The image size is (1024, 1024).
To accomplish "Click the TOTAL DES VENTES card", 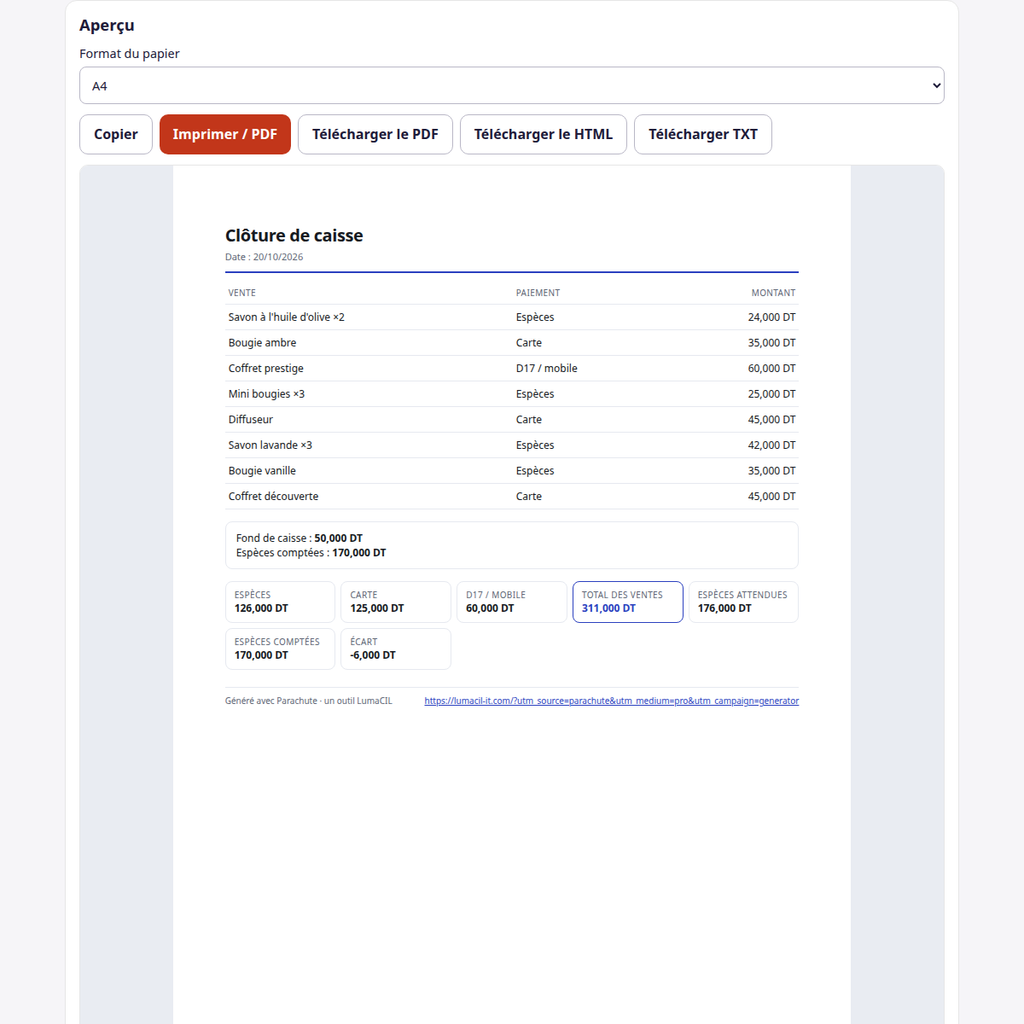I will (628, 602).
